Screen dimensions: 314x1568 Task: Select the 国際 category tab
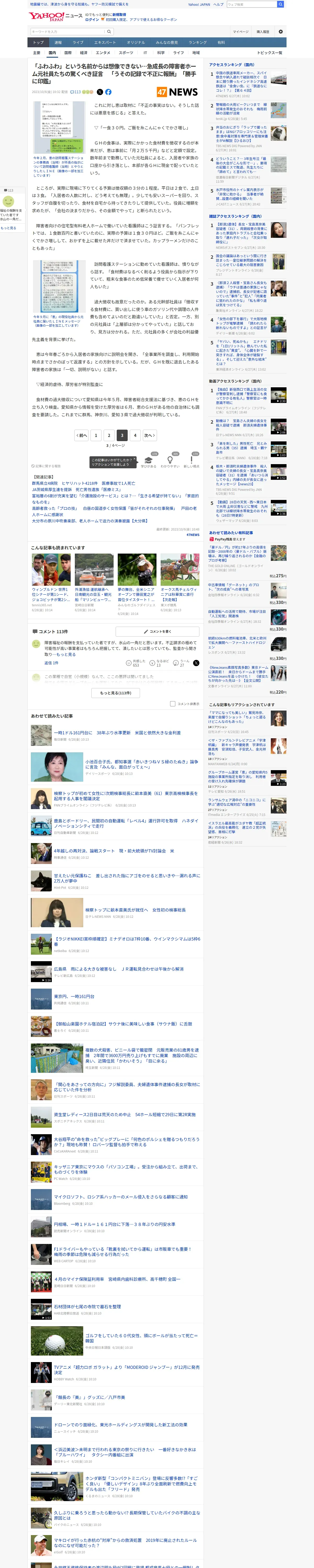68,53
